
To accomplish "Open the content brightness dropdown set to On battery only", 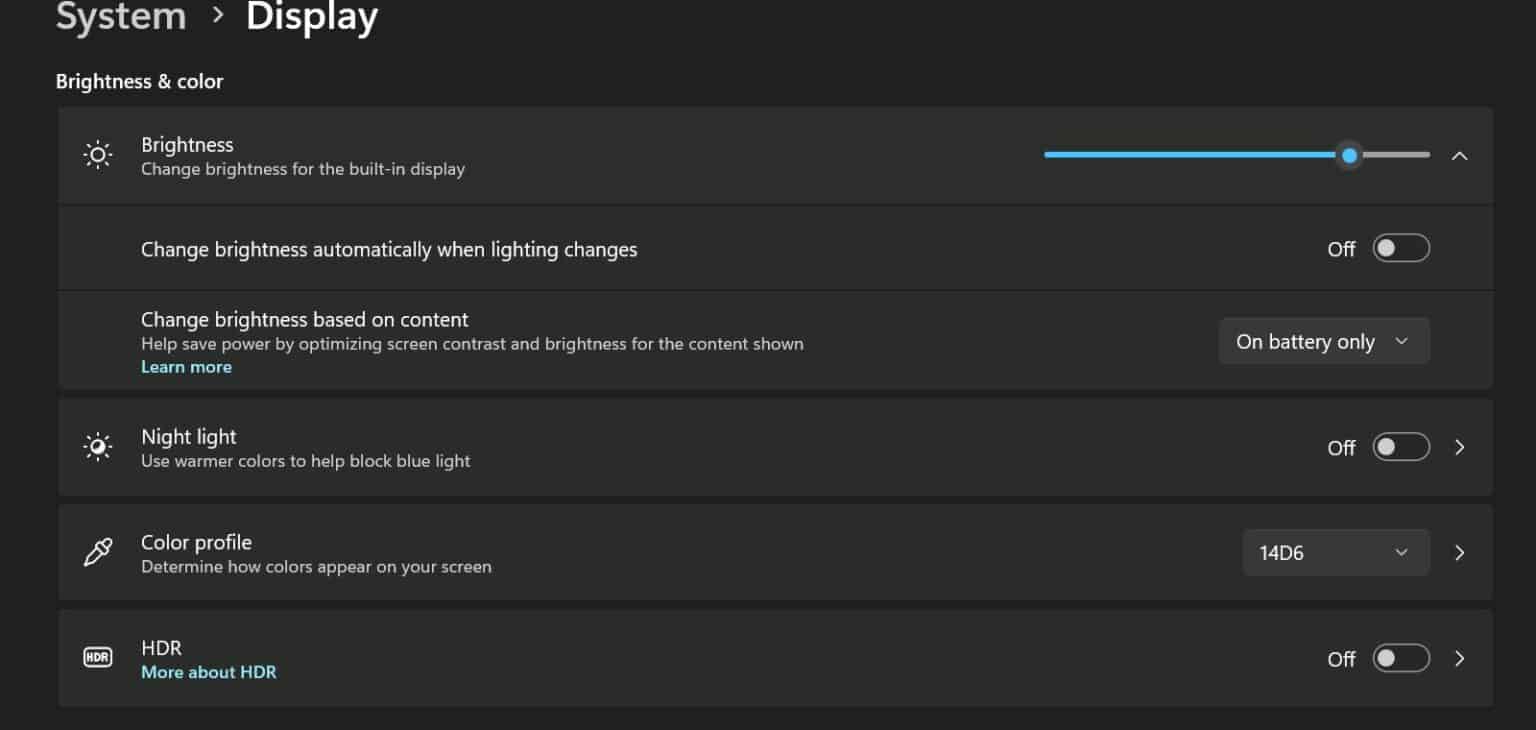I will pyautogui.click(x=1324, y=341).
